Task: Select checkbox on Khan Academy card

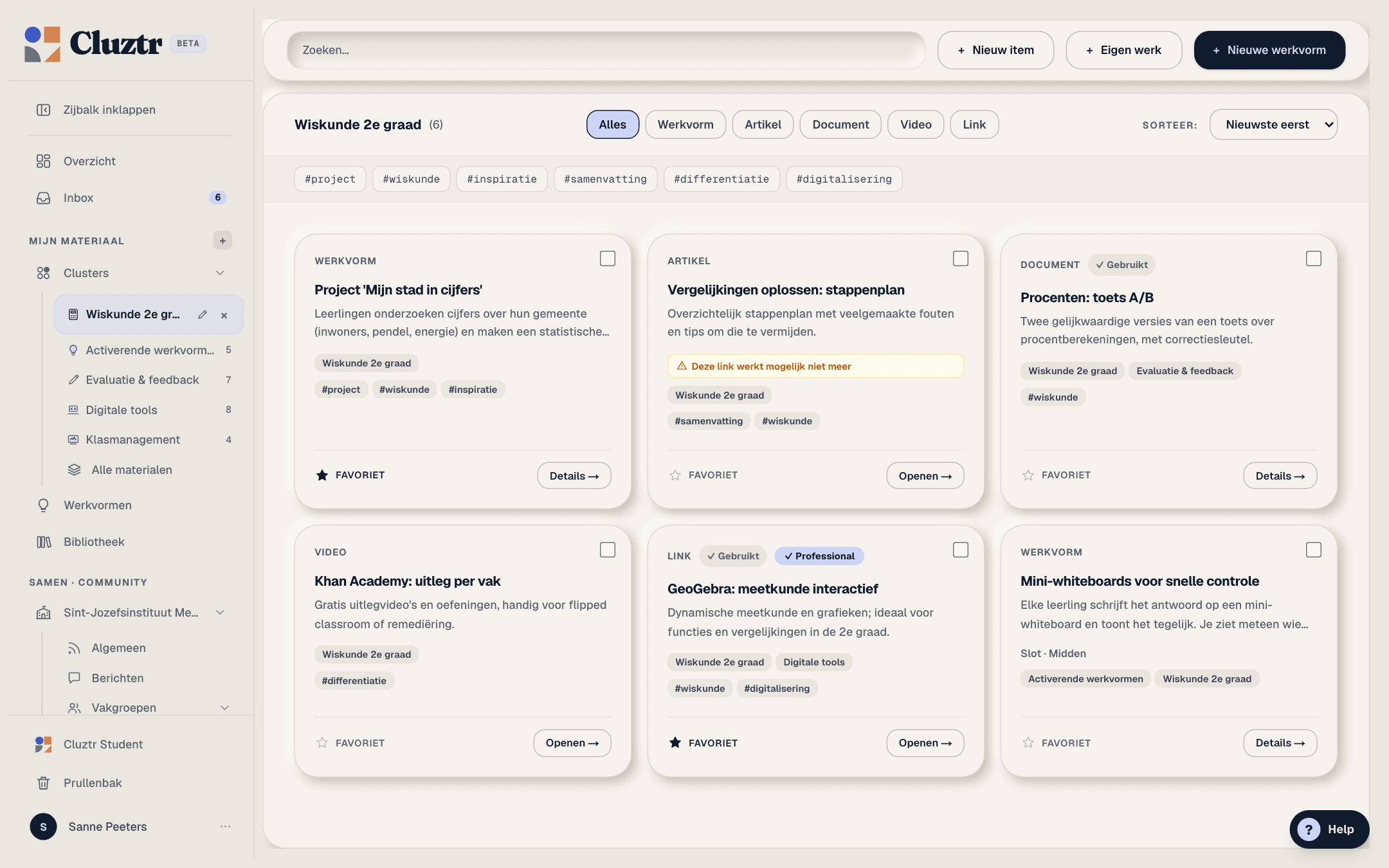Action: point(608,550)
